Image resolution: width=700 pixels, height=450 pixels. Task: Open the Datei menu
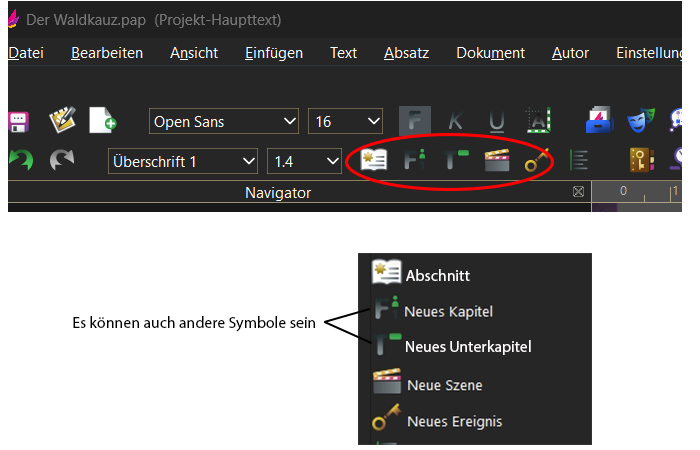26,53
